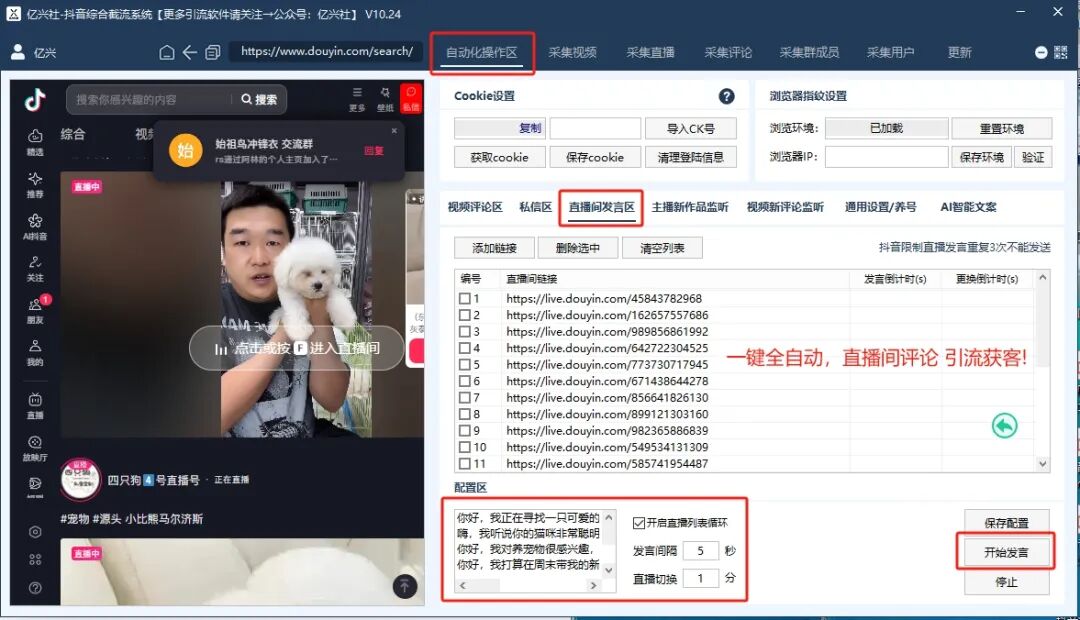Click the 清空列表 button

[662, 248]
